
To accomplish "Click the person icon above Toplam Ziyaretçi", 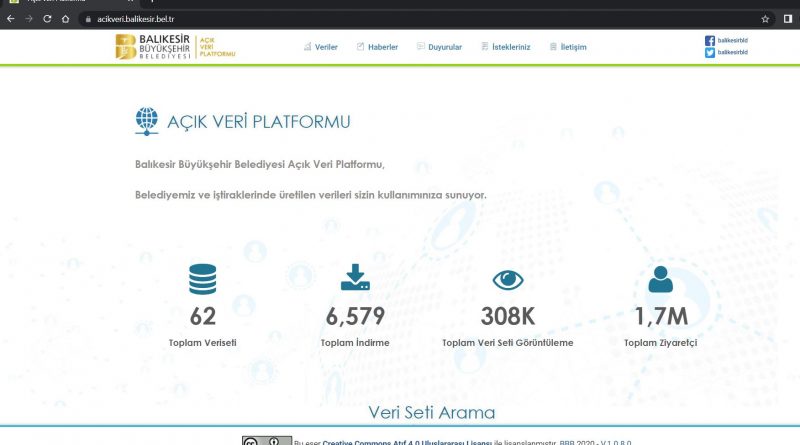I will coord(660,279).
